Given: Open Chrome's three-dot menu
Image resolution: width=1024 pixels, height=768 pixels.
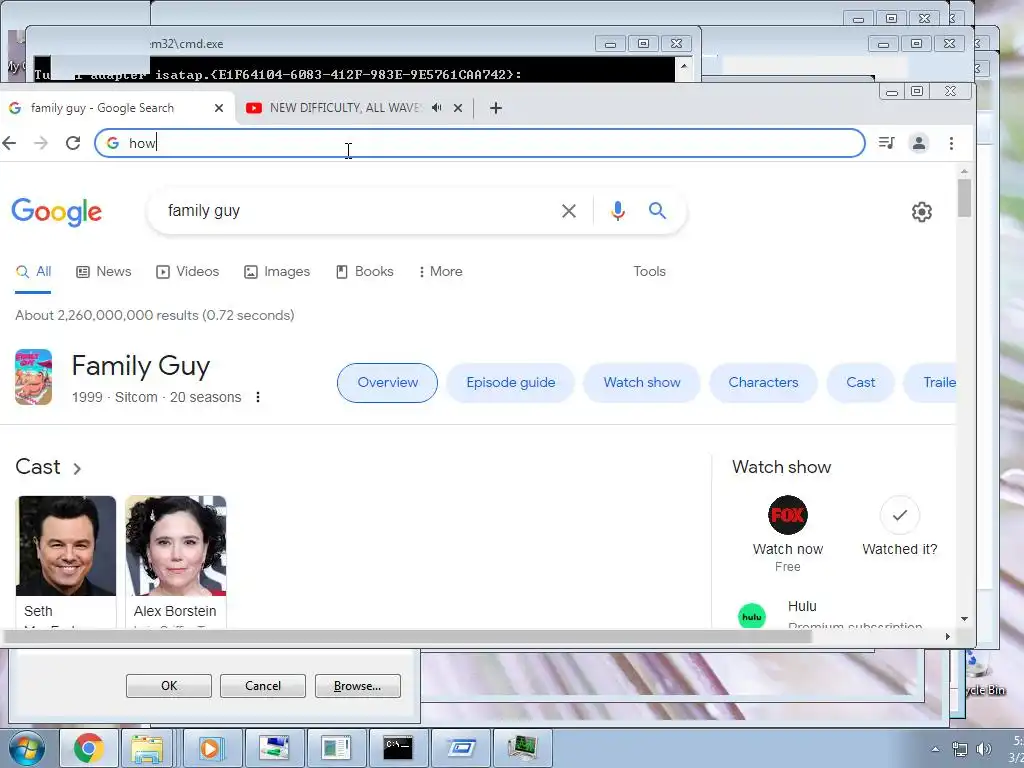Looking at the screenshot, I should tap(952, 143).
